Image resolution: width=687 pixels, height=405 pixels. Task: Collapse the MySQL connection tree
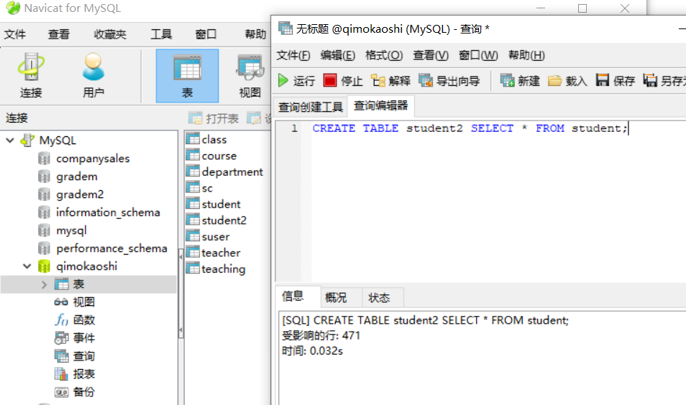pyautogui.click(x=10, y=140)
